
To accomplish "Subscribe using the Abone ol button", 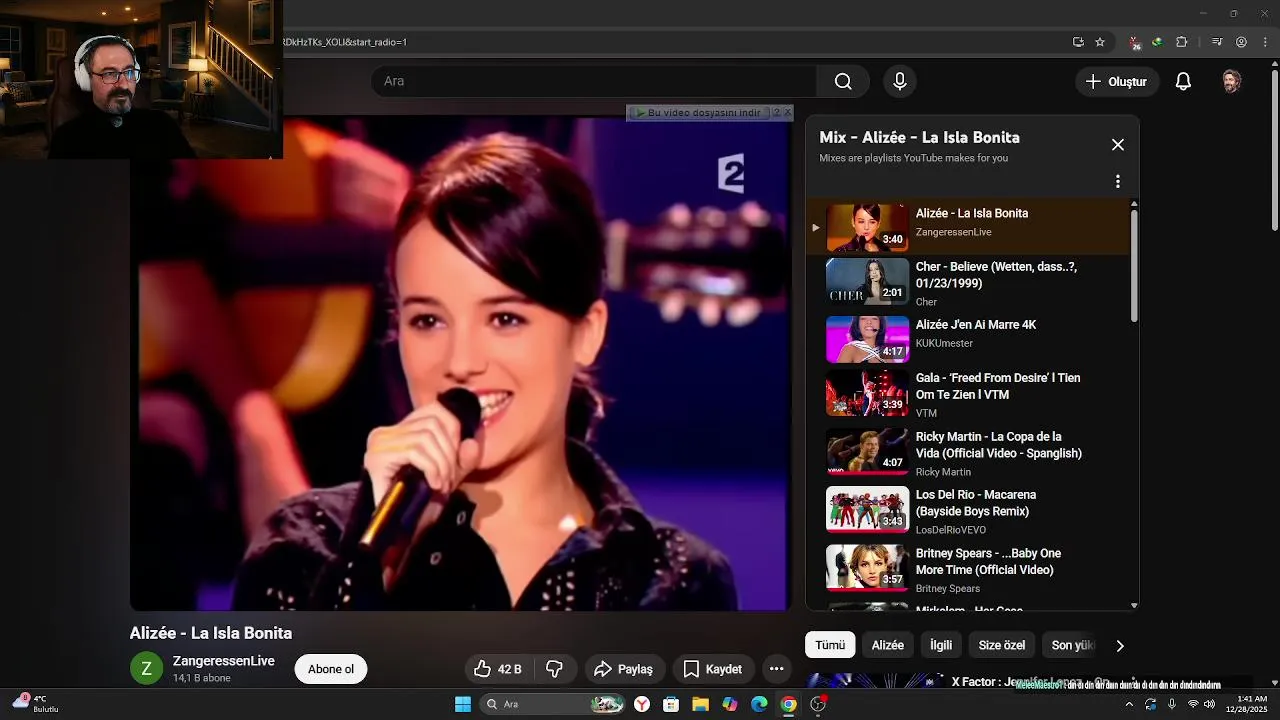I will click(x=331, y=669).
